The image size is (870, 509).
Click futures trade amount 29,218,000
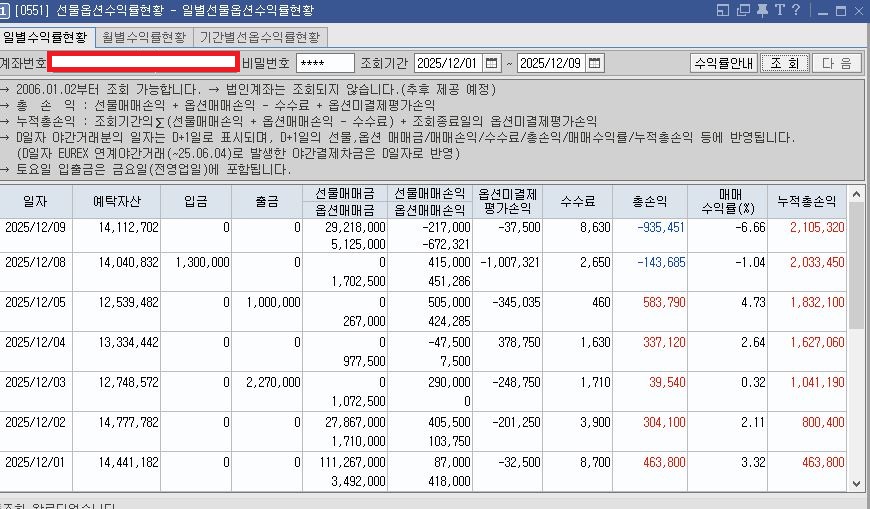355,228
